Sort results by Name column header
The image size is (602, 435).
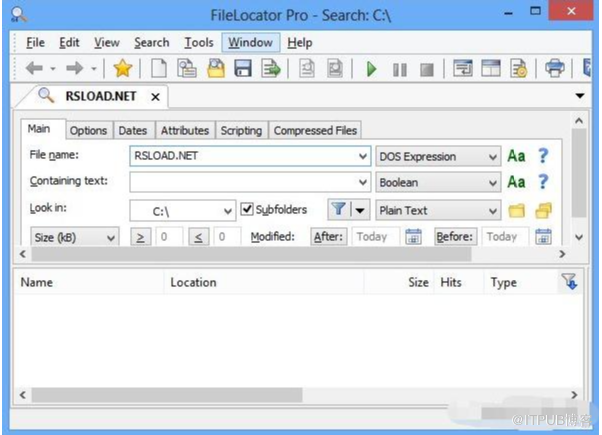tap(89, 282)
